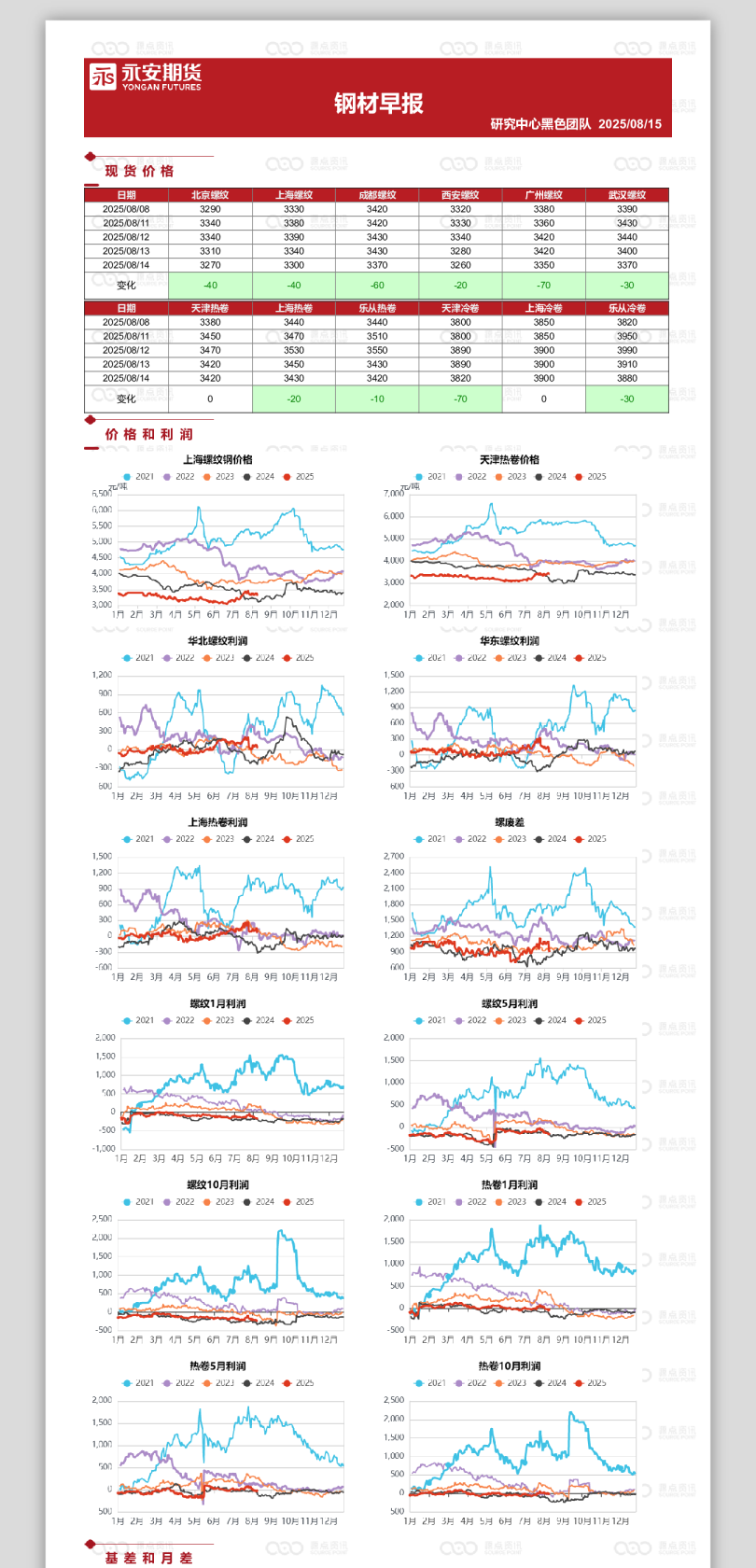Click 北京螺纹 value 3270 on 2025/08/14
756x1568 pixels.
click(x=210, y=265)
